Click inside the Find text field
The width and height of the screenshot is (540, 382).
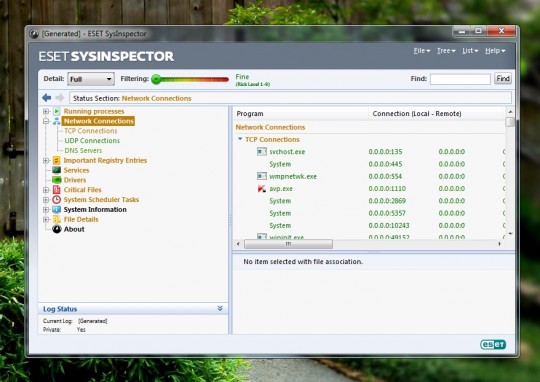pos(460,79)
